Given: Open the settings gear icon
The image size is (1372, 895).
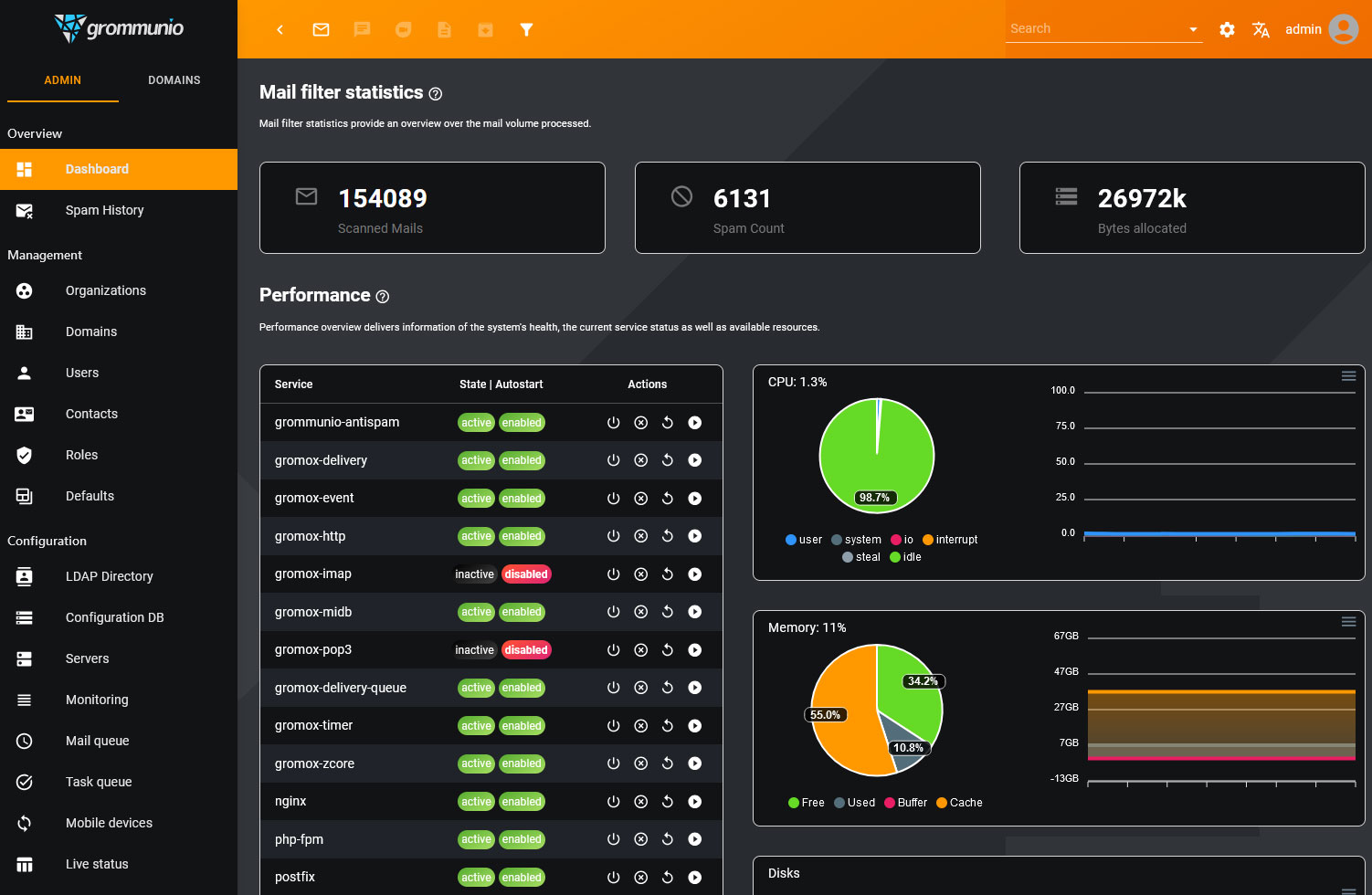Looking at the screenshot, I should point(1227,28).
